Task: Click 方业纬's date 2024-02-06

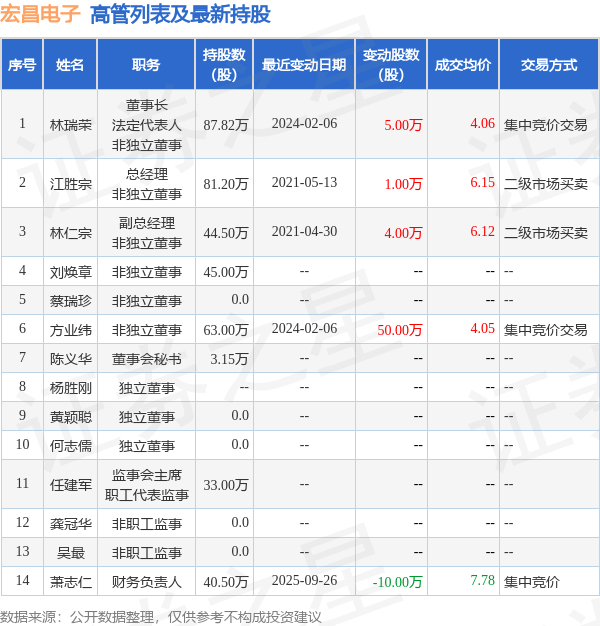Action: tap(304, 328)
